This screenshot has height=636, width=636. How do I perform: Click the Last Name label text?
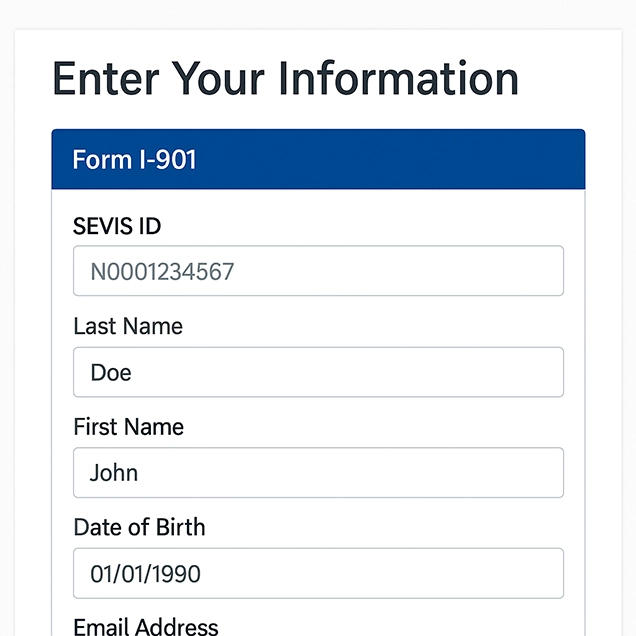click(128, 326)
